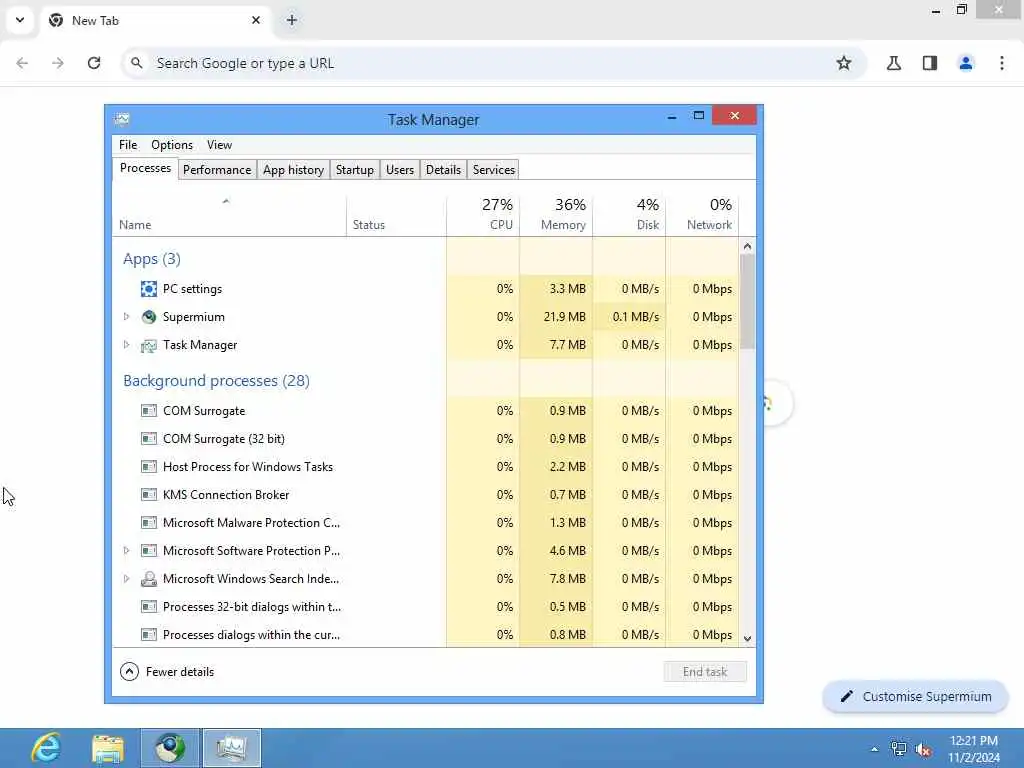Toggle the browser side panel icon
Viewport: 1024px width, 768px height.
point(930,63)
